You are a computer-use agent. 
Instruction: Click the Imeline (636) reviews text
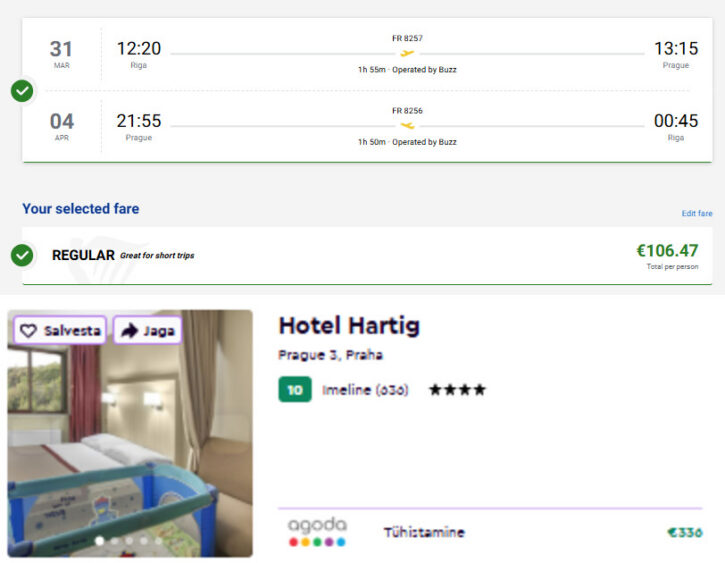pos(365,390)
